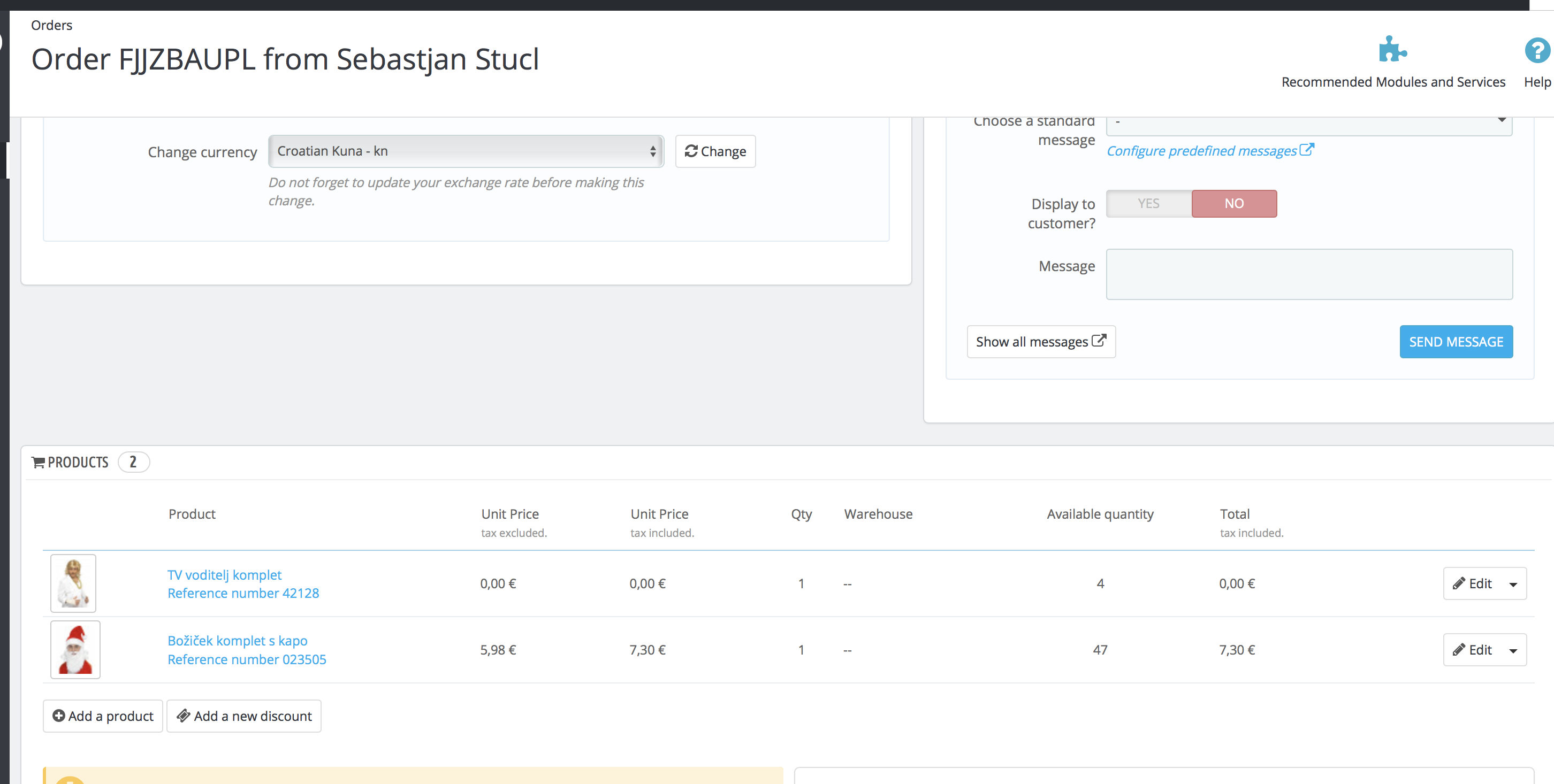Expand Edit dropdown arrow for TV voditelj komplet
The width and height of the screenshot is (1554, 784).
coord(1513,585)
